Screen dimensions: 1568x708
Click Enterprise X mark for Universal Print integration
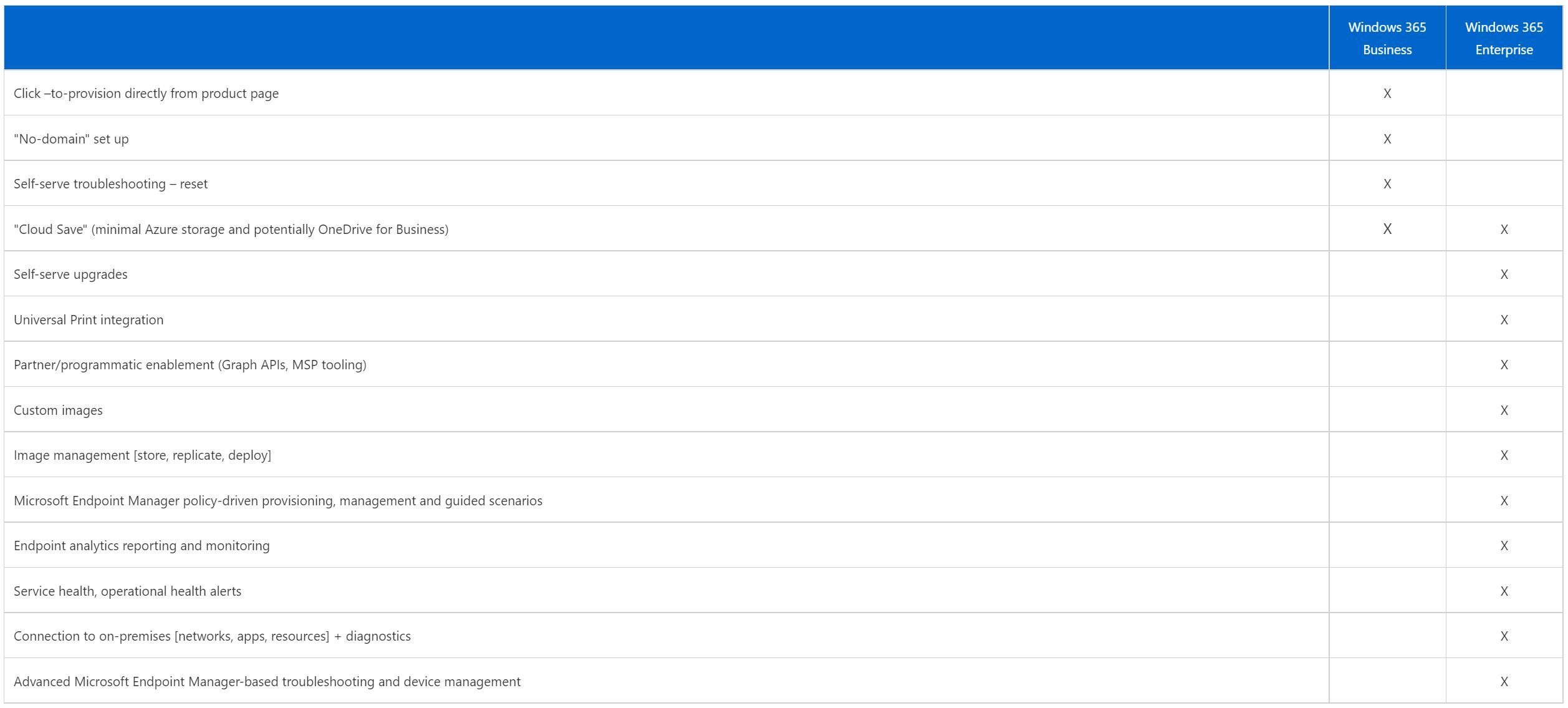pyautogui.click(x=1504, y=320)
